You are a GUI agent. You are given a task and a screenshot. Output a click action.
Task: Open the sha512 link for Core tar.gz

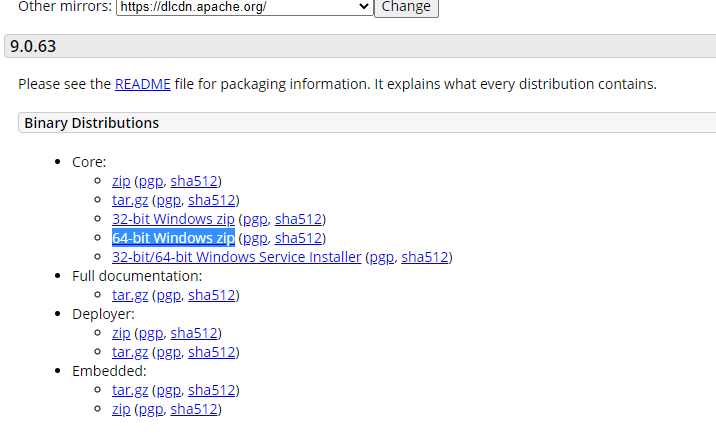211,200
